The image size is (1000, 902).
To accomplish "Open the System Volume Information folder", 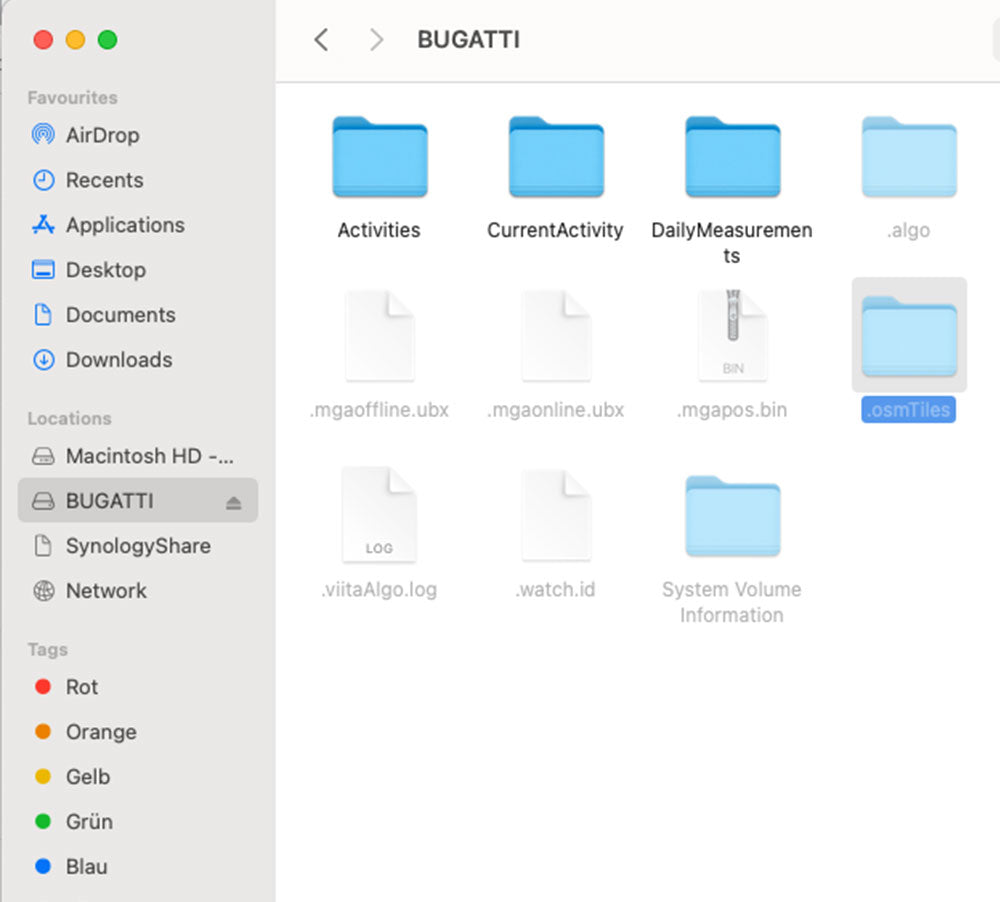I will 732,516.
